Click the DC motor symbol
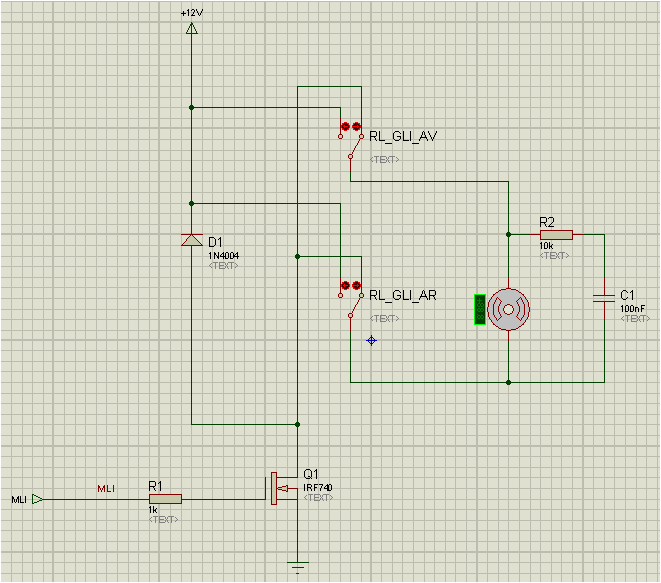The image size is (661, 583). coord(508,309)
